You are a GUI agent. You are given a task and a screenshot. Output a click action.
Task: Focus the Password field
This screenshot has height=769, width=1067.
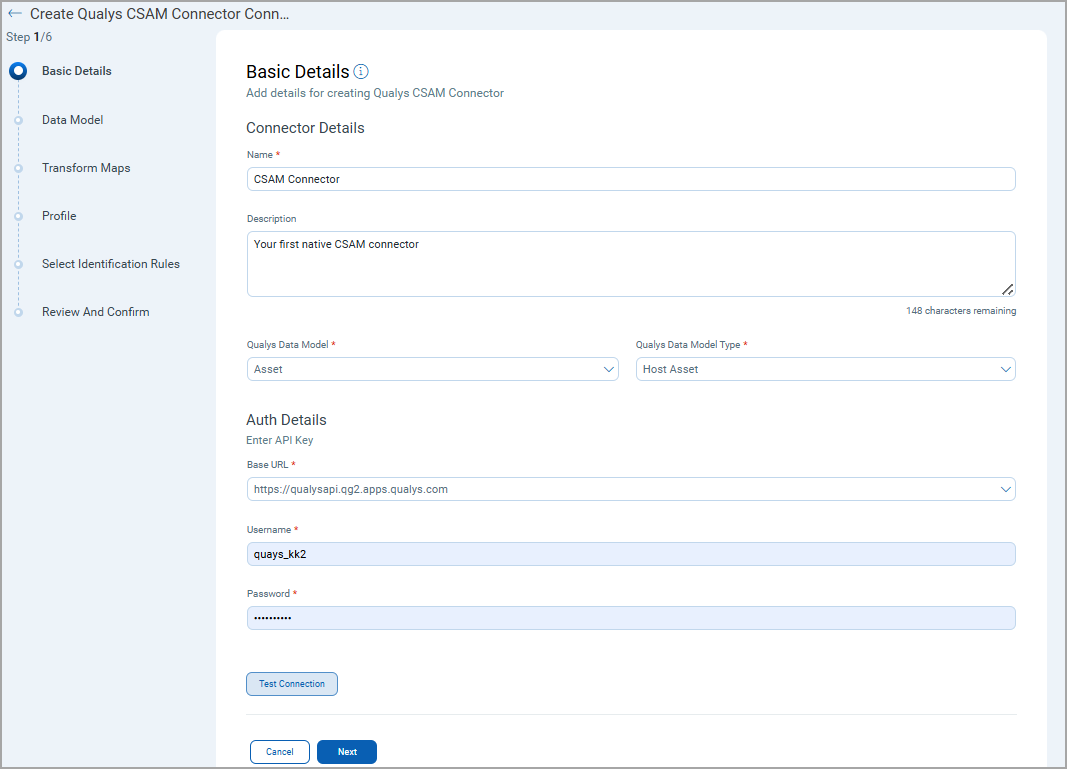point(631,618)
